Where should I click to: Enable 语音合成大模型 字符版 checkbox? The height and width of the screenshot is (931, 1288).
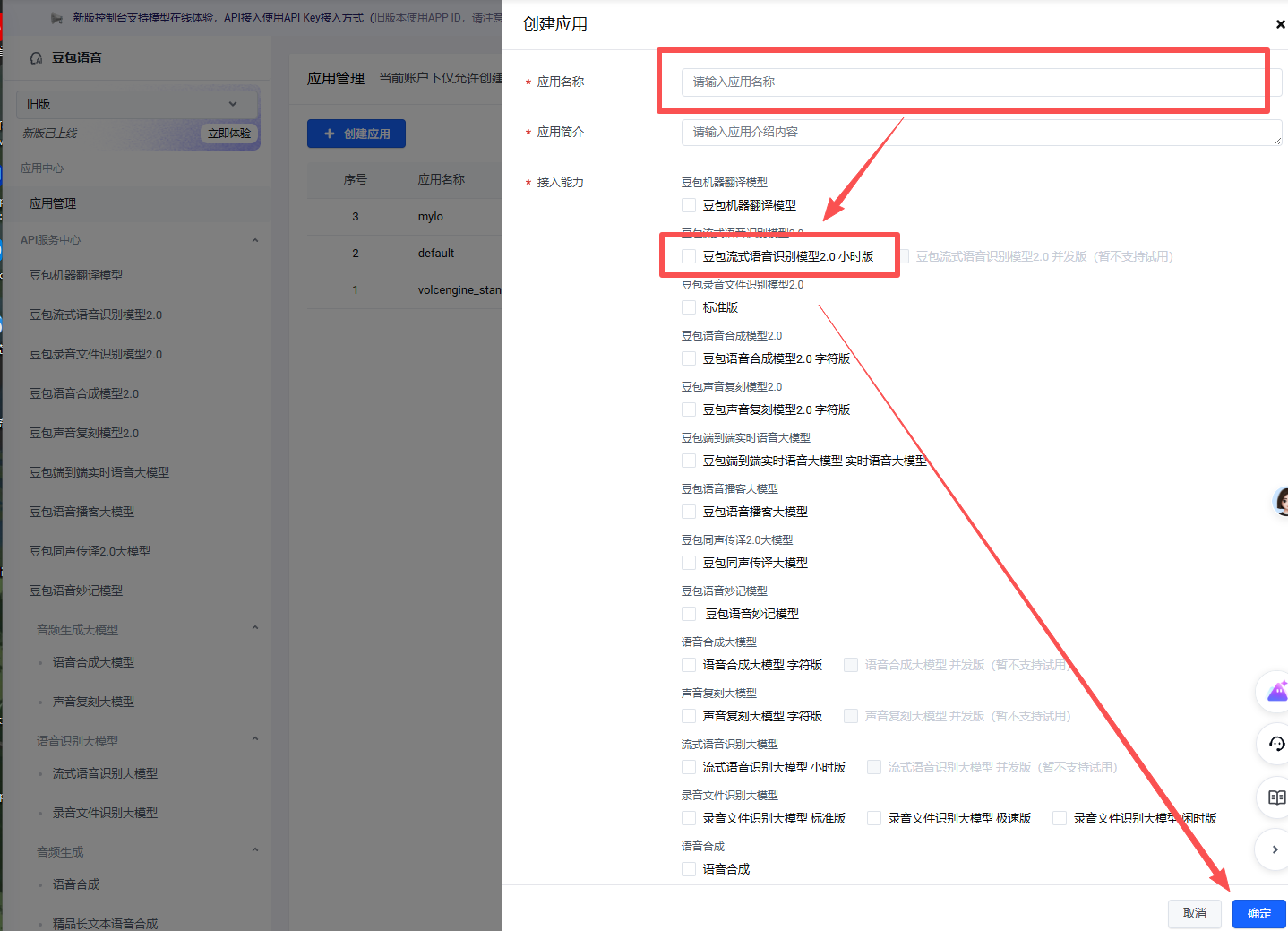(x=689, y=665)
